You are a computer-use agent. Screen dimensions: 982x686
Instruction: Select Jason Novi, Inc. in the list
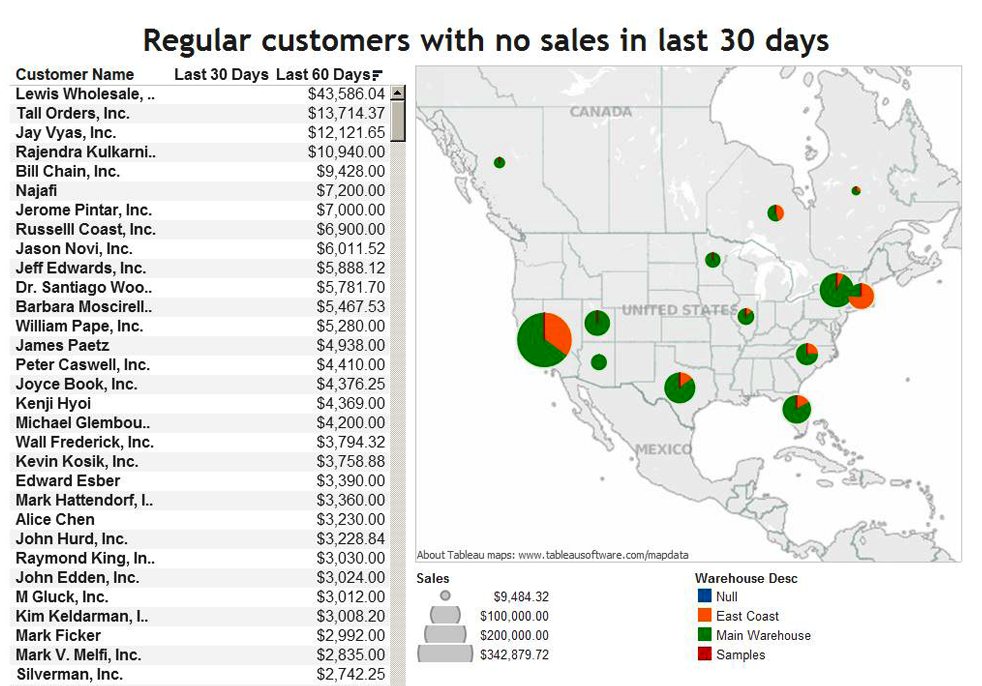coord(74,249)
